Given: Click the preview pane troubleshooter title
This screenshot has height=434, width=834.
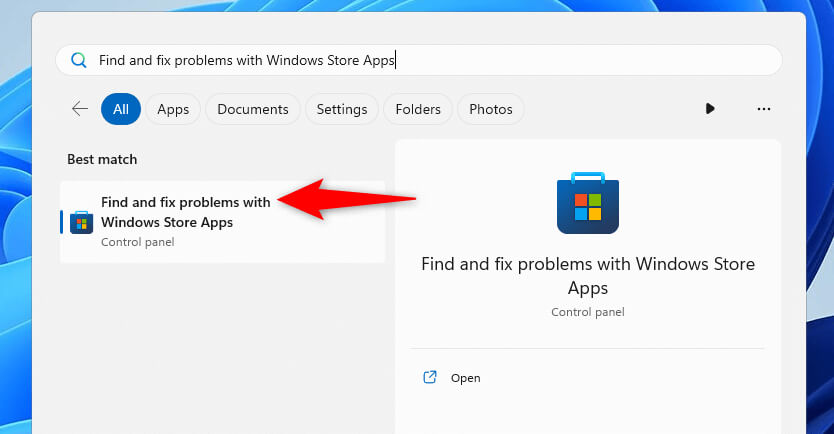Looking at the screenshot, I should (x=587, y=276).
